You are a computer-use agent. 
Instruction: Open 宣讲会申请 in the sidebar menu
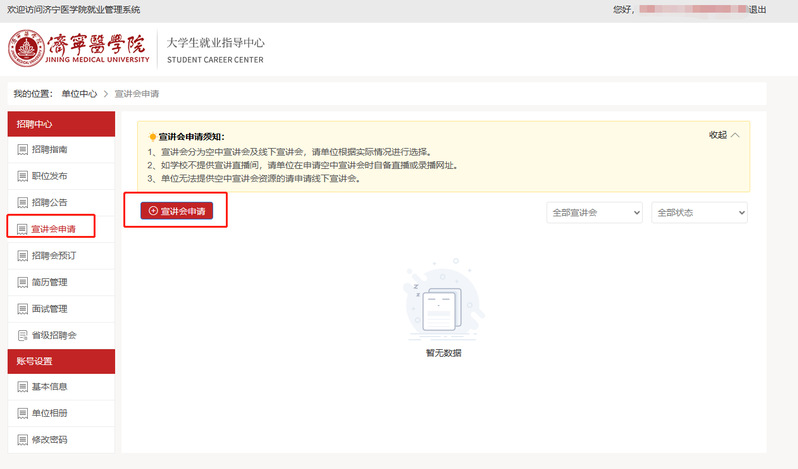tap(53, 229)
